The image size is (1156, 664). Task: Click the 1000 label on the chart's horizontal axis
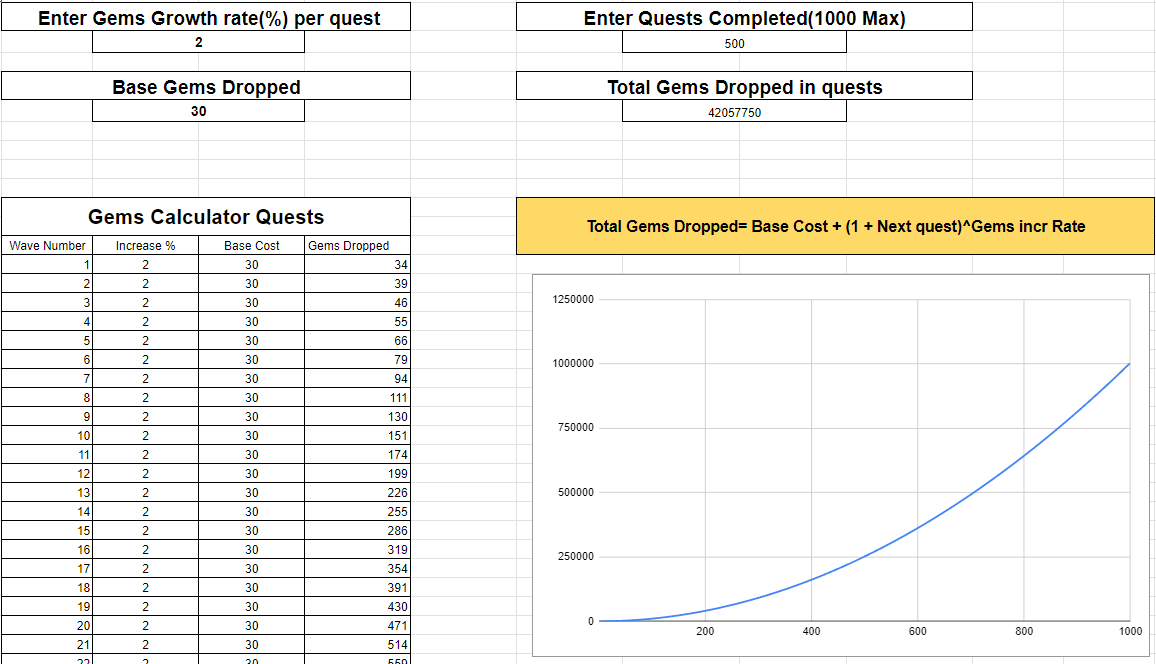click(x=1130, y=631)
